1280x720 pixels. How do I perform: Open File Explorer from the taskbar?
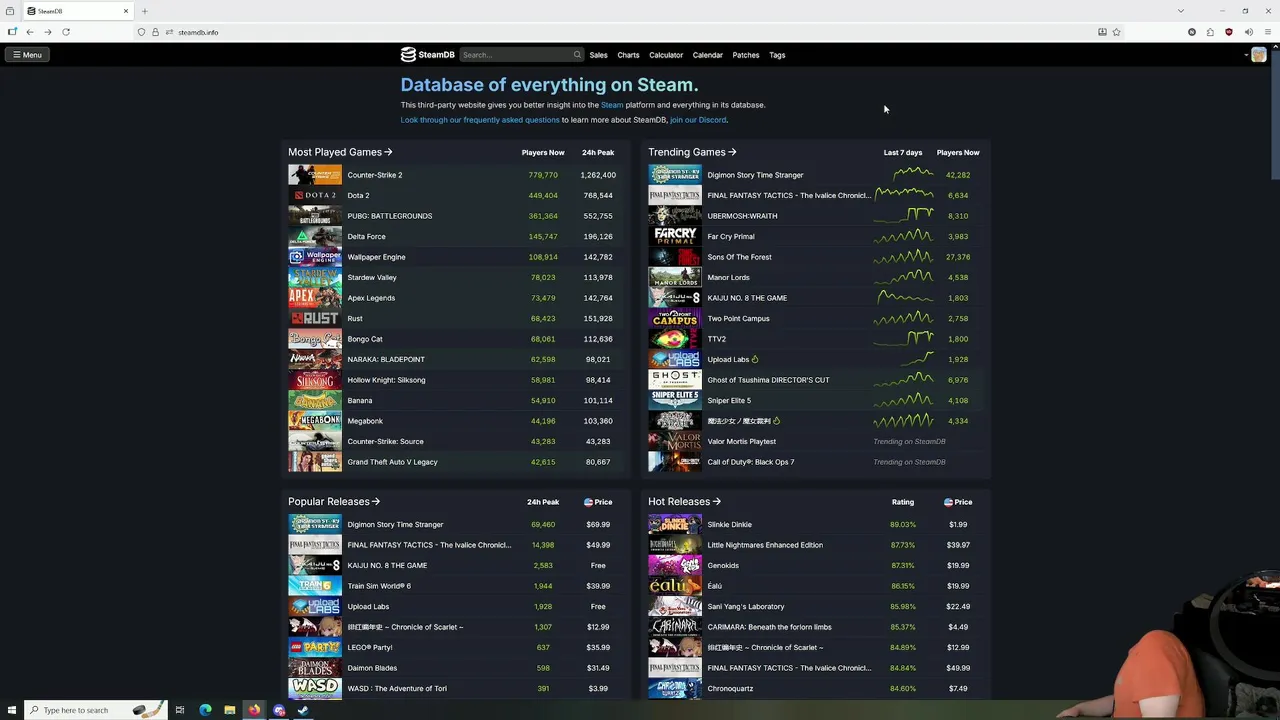(230, 710)
